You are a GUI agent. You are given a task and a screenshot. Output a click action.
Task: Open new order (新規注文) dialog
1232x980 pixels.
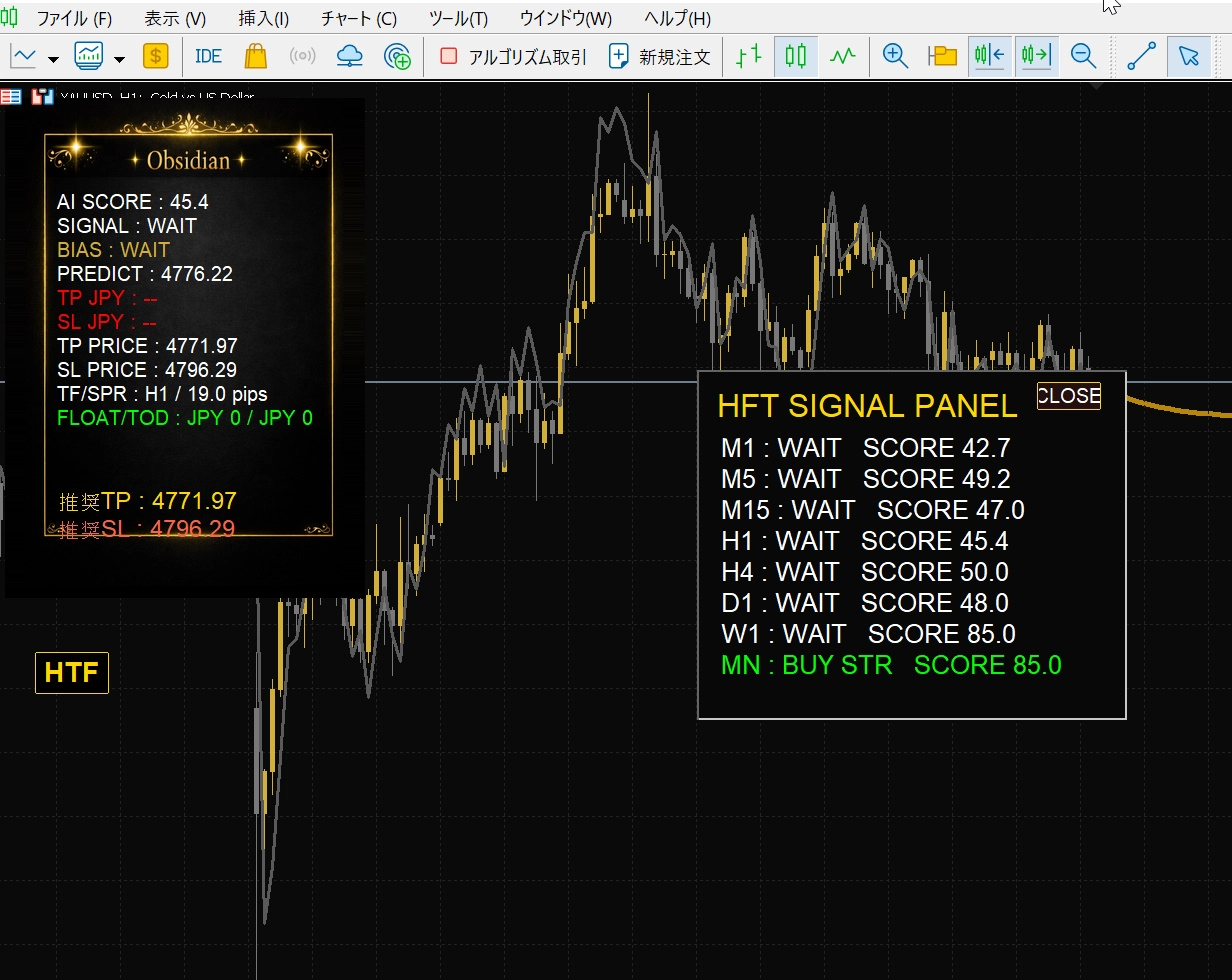pos(660,57)
